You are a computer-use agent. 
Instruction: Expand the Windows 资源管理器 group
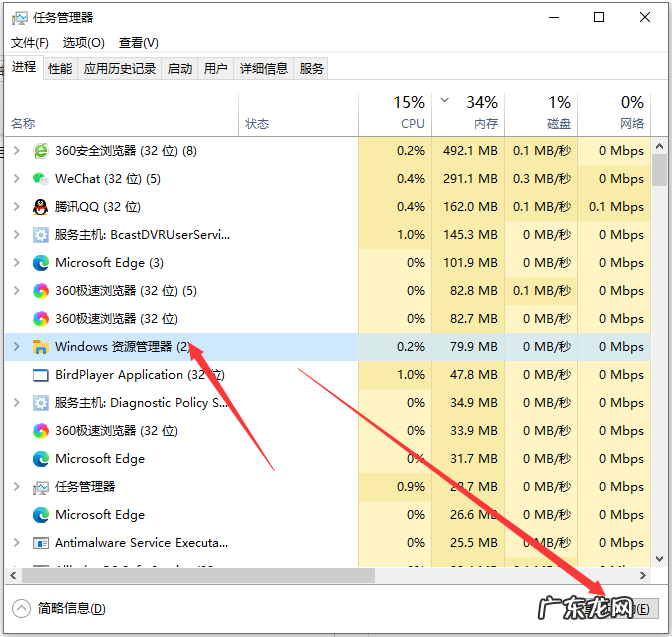tap(17, 347)
